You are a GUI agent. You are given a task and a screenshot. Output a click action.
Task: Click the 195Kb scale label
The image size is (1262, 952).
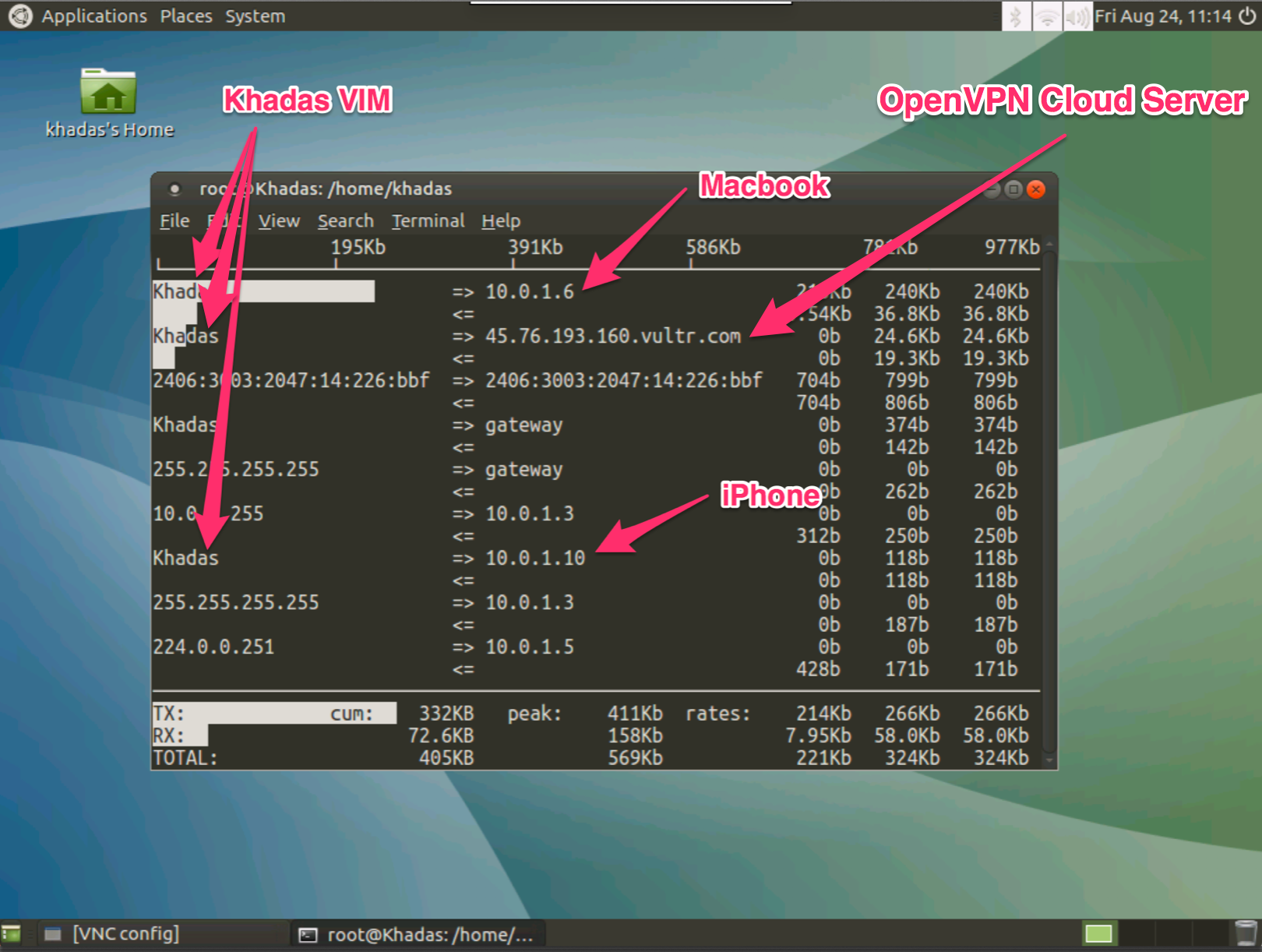pos(358,248)
